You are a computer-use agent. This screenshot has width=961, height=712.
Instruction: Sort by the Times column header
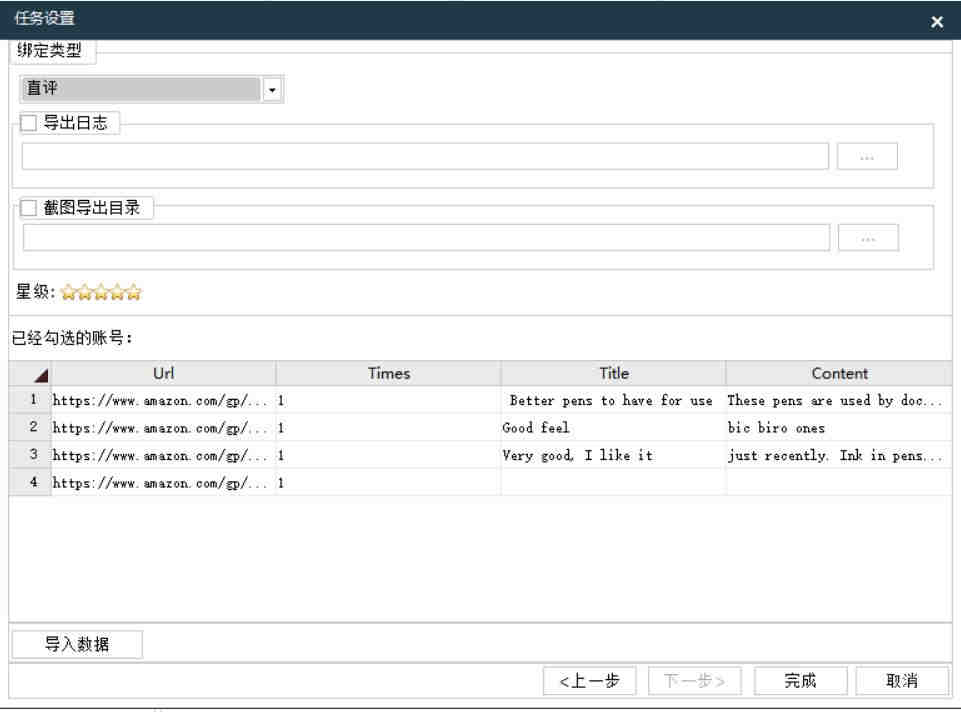pos(389,373)
